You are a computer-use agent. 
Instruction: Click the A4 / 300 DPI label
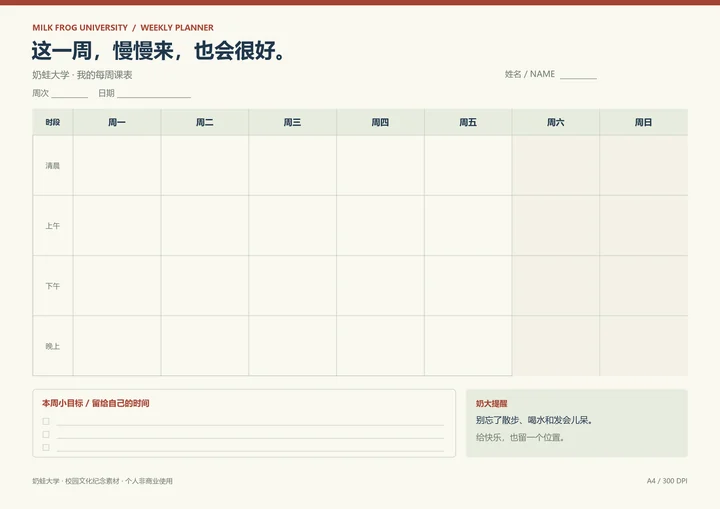667,481
